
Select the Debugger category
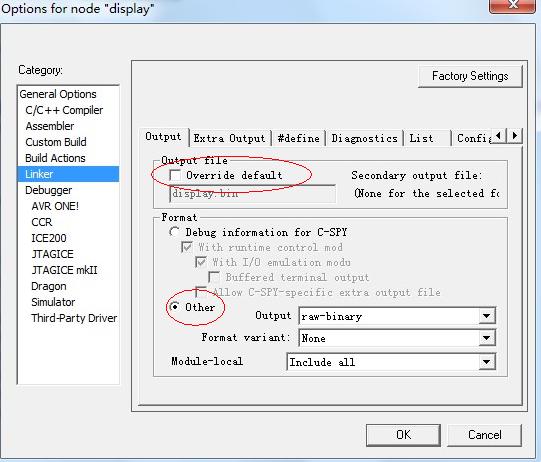[x=48, y=190]
